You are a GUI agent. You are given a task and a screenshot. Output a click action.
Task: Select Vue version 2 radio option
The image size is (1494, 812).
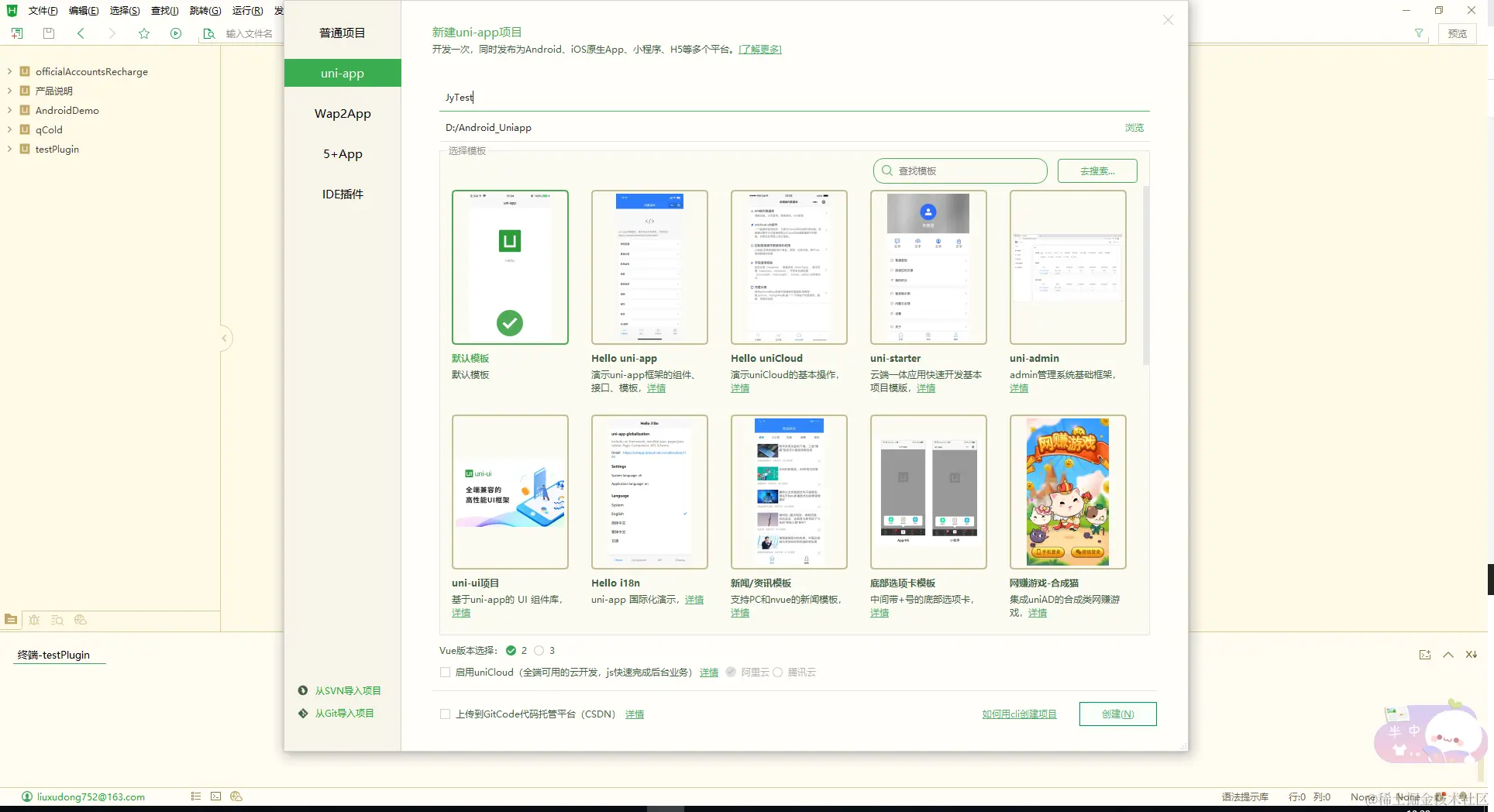click(x=511, y=650)
